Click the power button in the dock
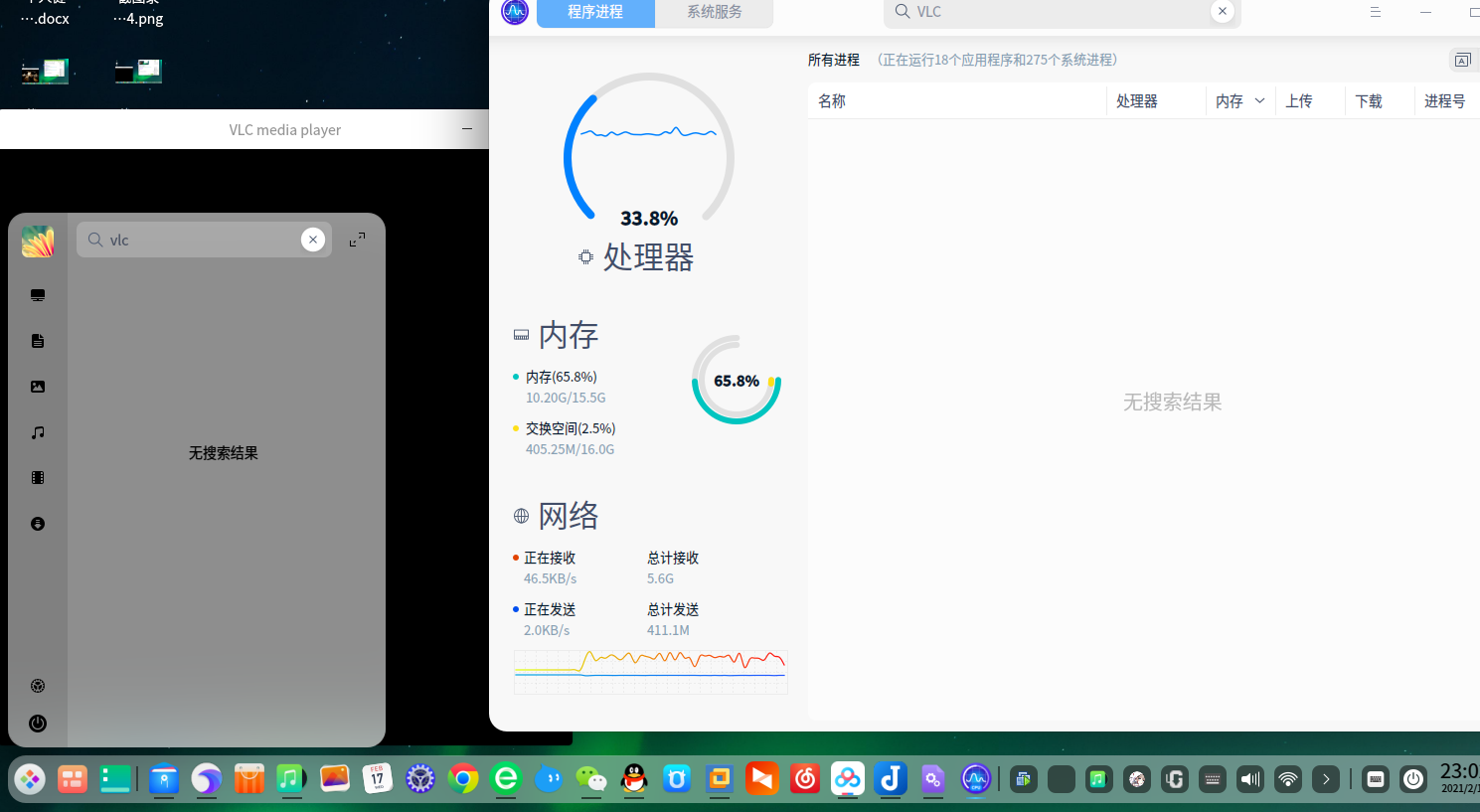 point(1413,779)
